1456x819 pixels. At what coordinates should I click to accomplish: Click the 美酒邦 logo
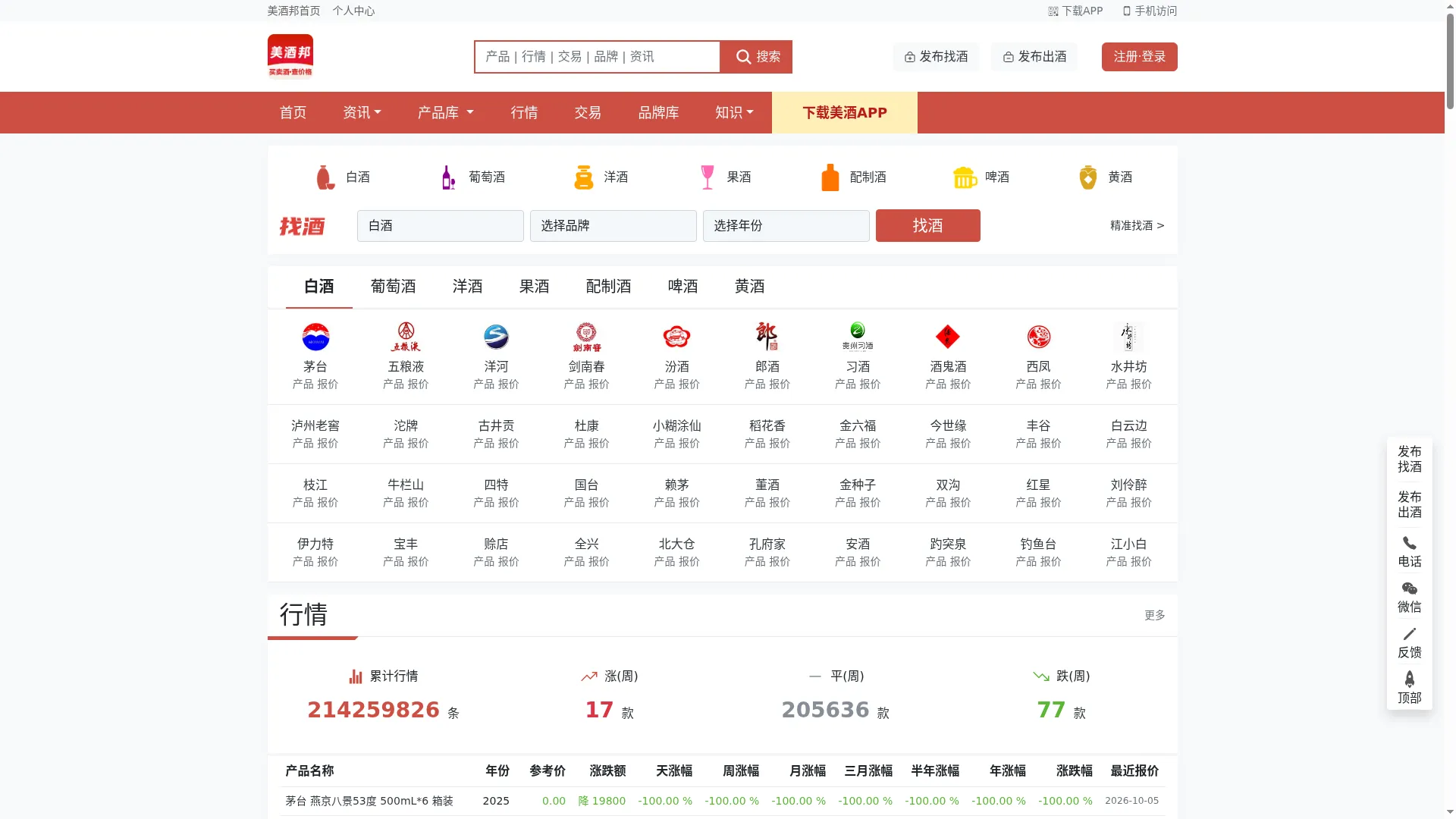coord(290,57)
